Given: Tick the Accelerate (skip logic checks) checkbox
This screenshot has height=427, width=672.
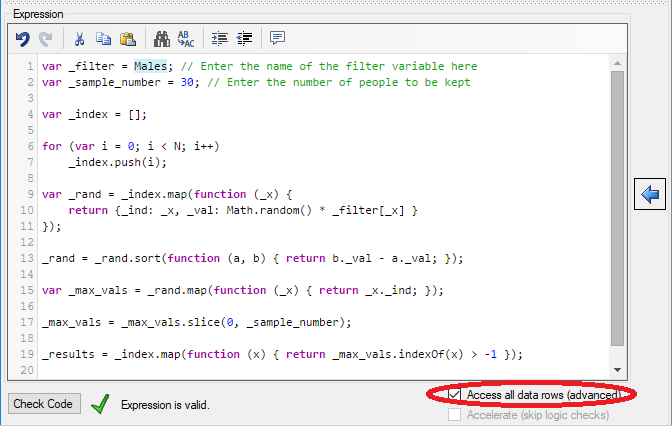Looking at the screenshot, I should coord(456,414).
